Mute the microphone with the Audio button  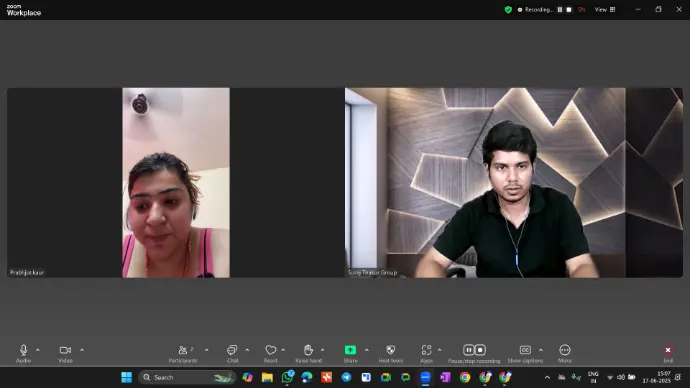pos(23,354)
